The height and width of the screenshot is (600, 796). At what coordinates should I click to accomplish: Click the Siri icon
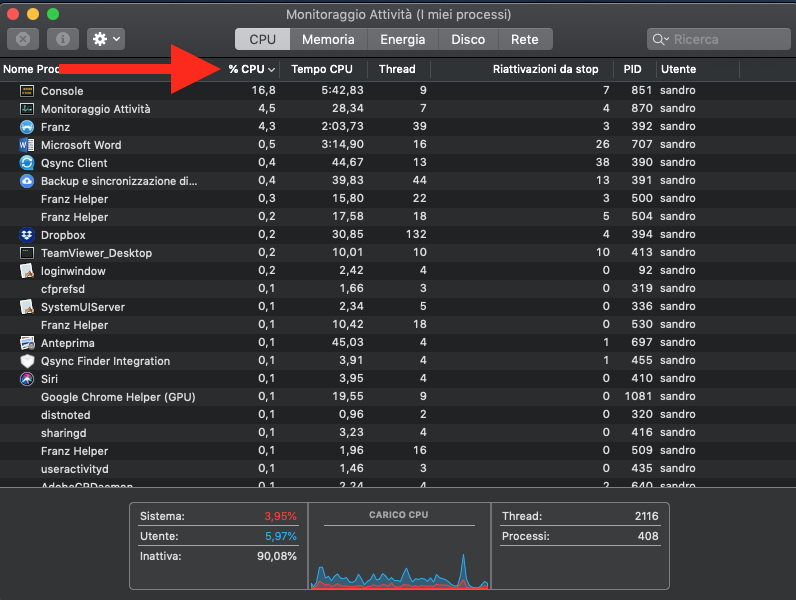point(26,379)
